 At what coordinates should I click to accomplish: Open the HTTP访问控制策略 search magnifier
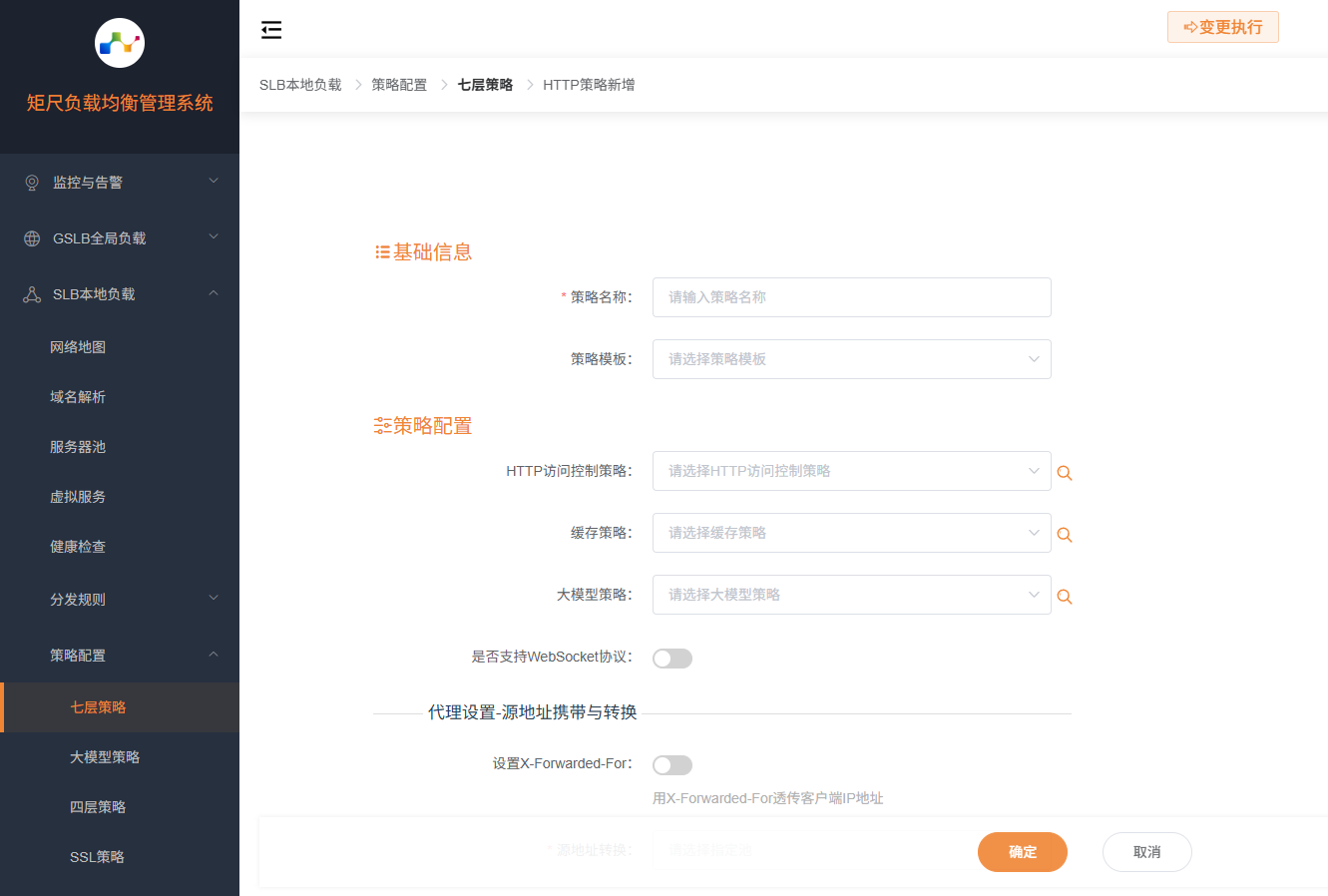1064,473
